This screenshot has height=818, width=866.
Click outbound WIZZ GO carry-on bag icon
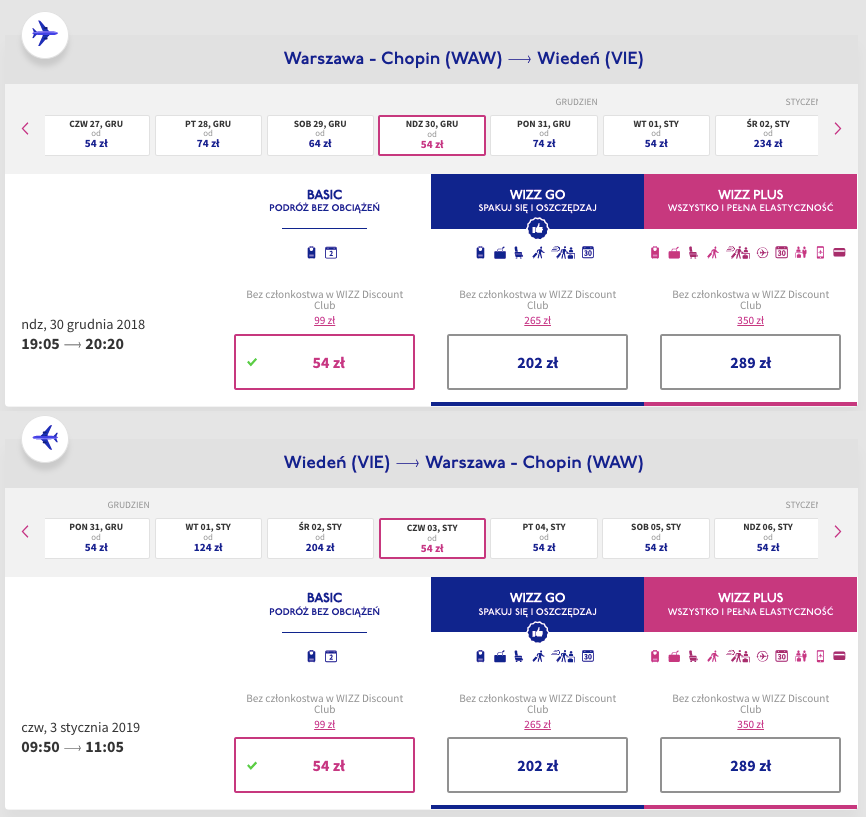(x=480, y=252)
